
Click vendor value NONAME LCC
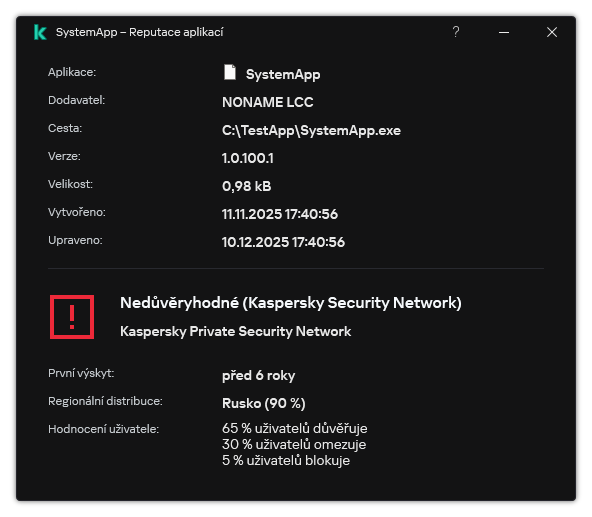[x=267, y=102]
